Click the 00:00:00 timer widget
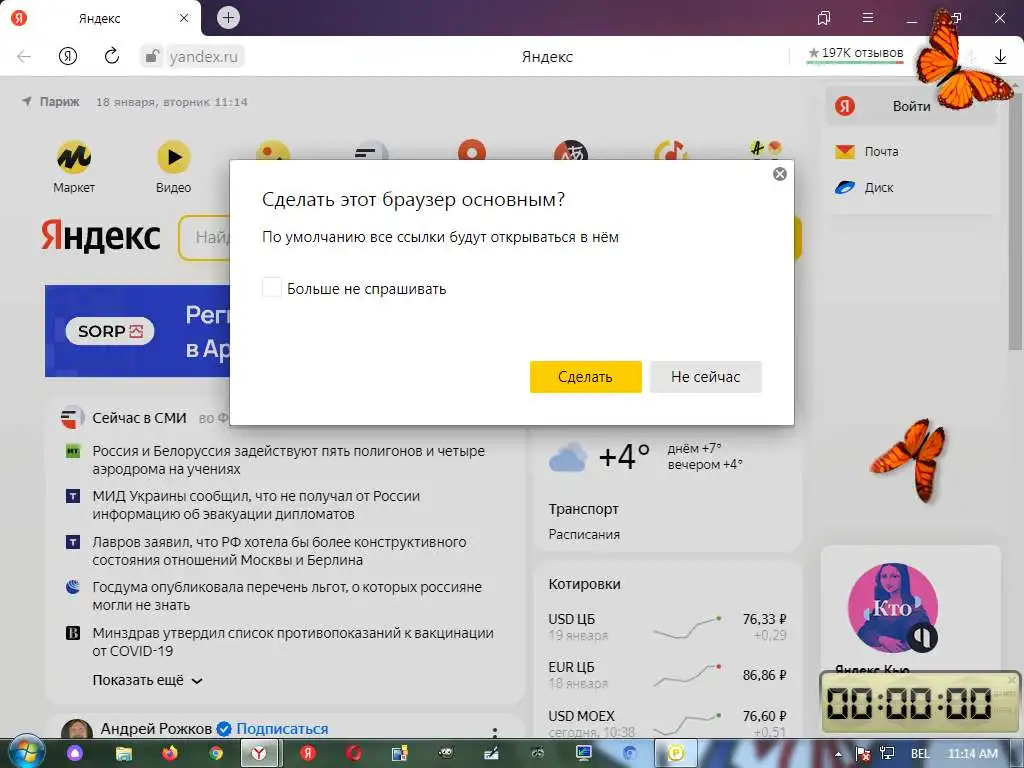The width and height of the screenshot is (1024, 768). pyautogui.click(x=920, y=703)
